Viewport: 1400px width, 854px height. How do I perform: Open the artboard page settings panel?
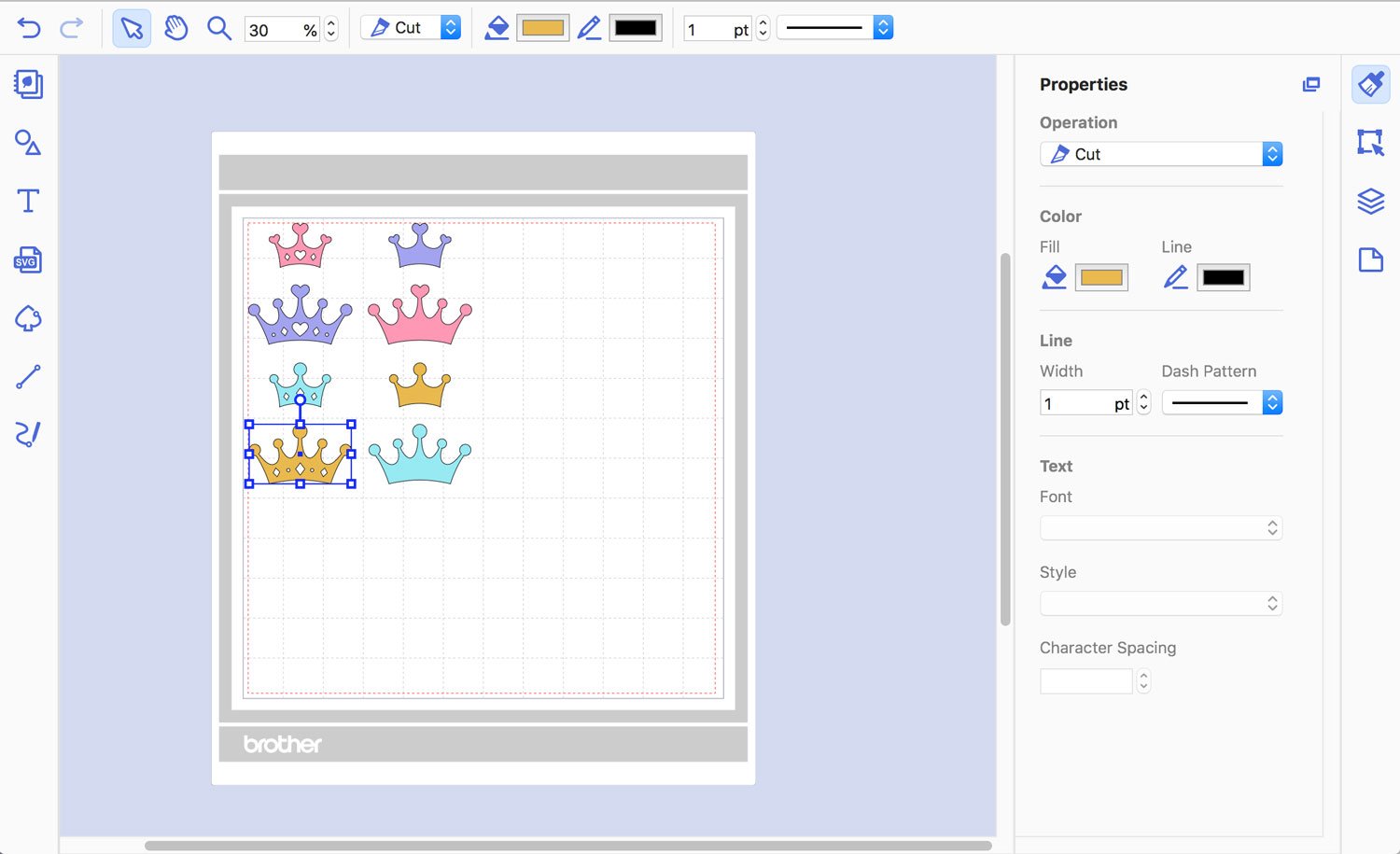1370,259
